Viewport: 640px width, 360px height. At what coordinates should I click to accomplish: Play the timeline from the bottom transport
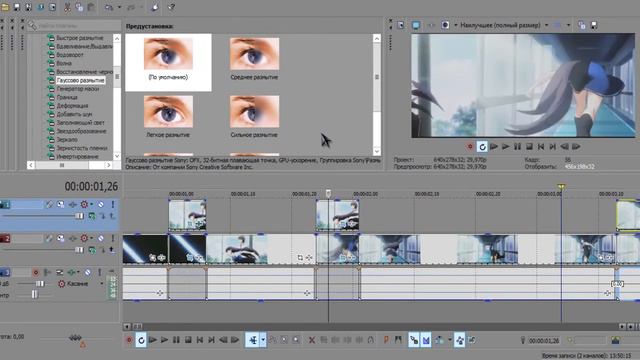[x=164, y=340]
